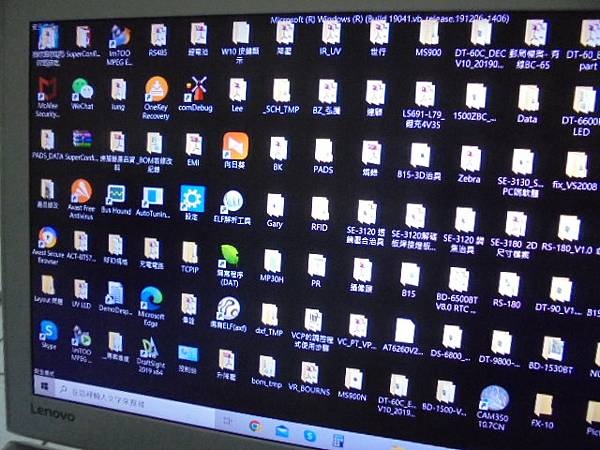Open the BK folder

pyautogui.click(x=278, y=154)
